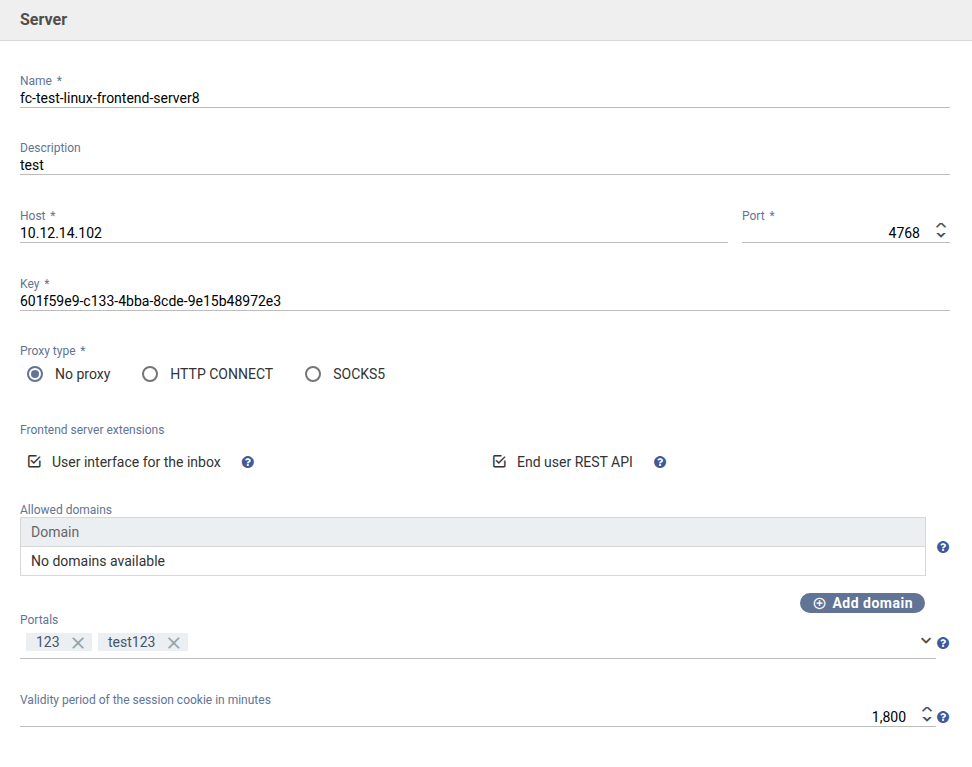
Task: Click the Add domain button
Action: point(862,603)
